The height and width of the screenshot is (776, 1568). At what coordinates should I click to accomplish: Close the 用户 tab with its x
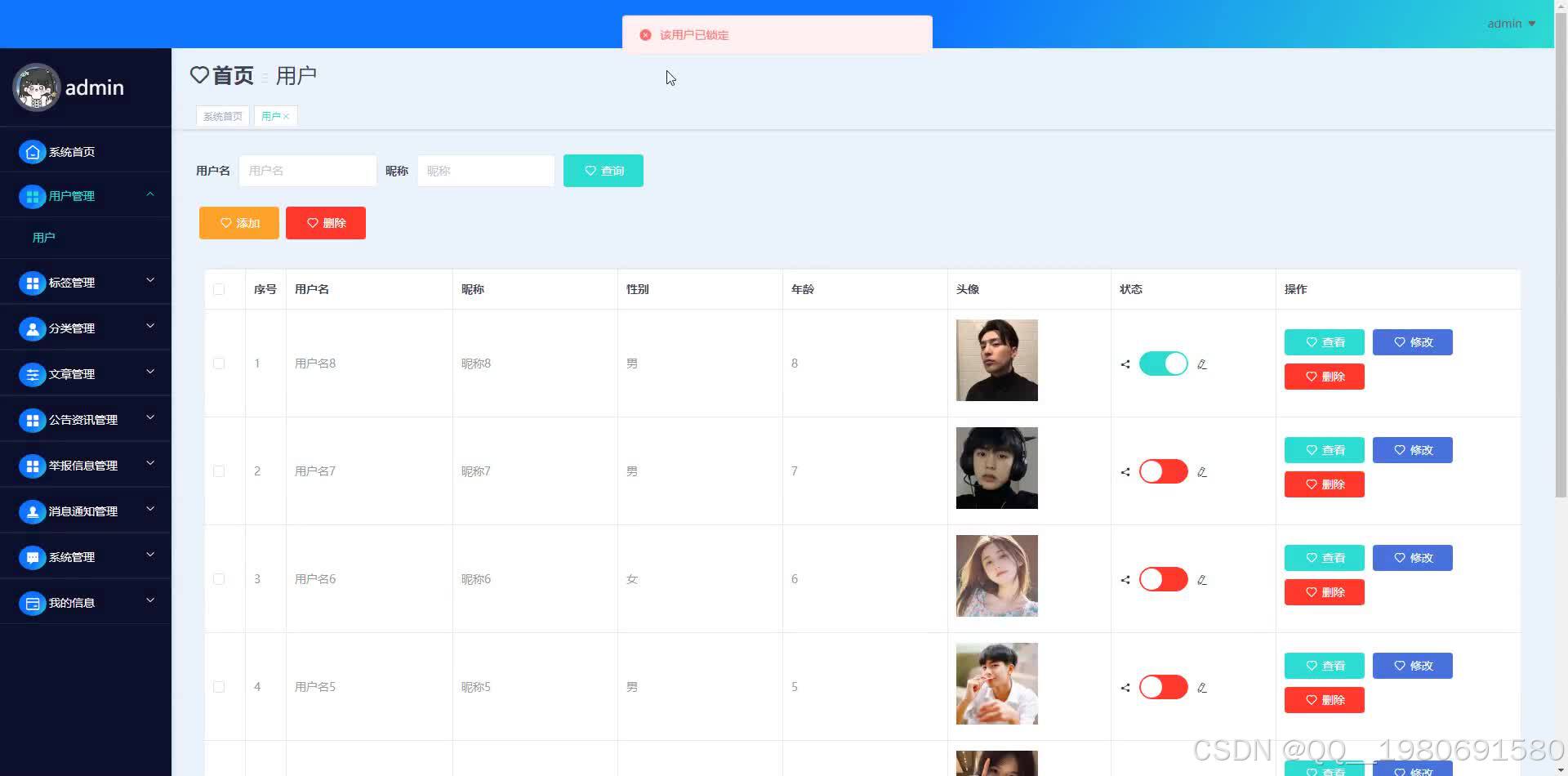[x=287, y=117]
